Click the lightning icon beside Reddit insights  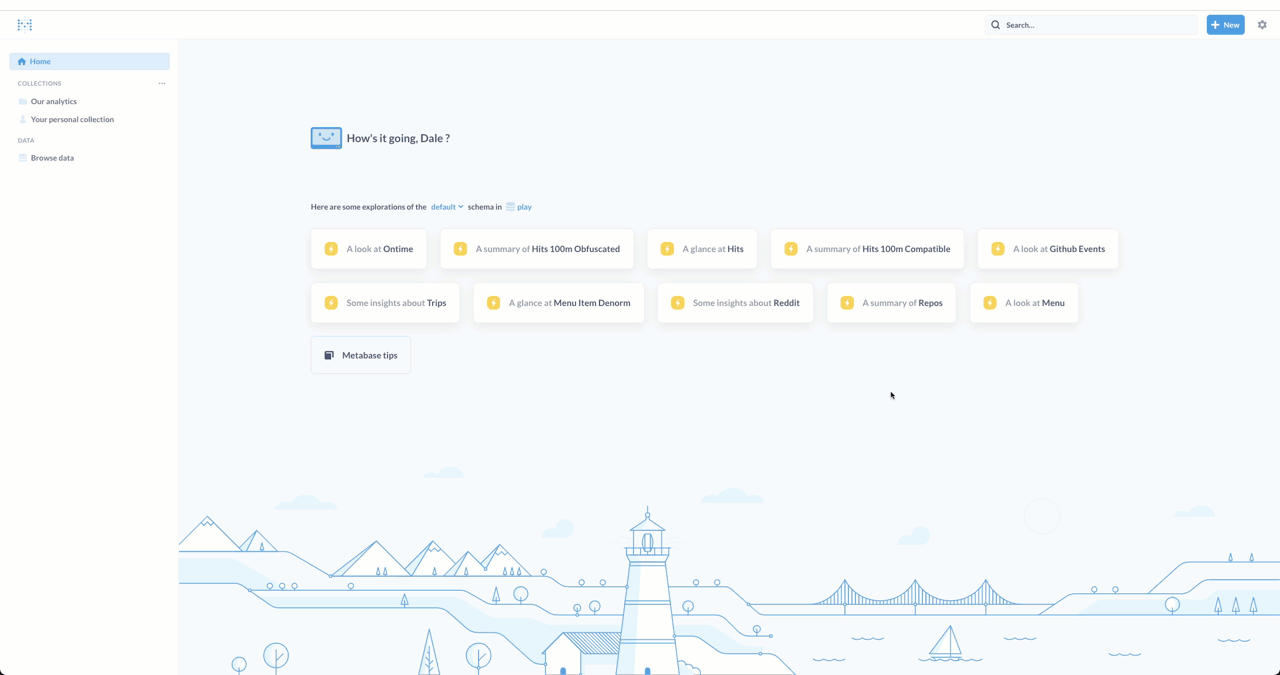pos(678,303)
